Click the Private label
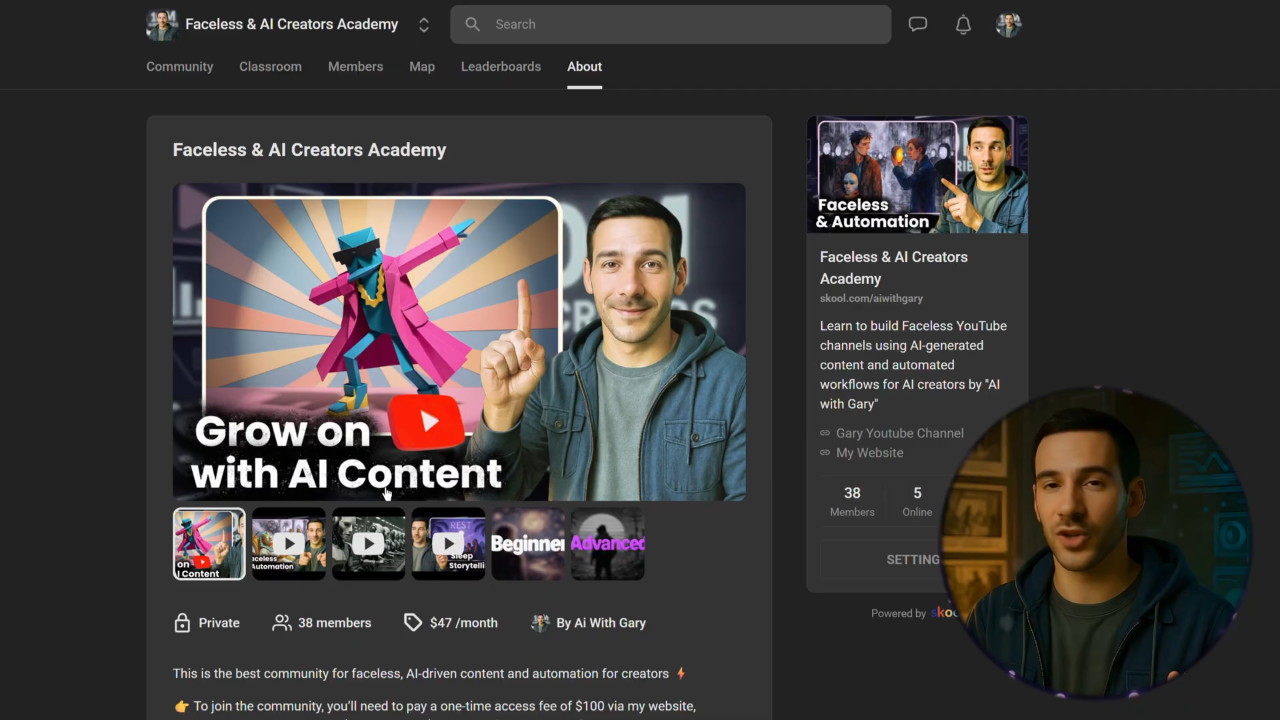1280x720 pixels. tap(219, 623)
